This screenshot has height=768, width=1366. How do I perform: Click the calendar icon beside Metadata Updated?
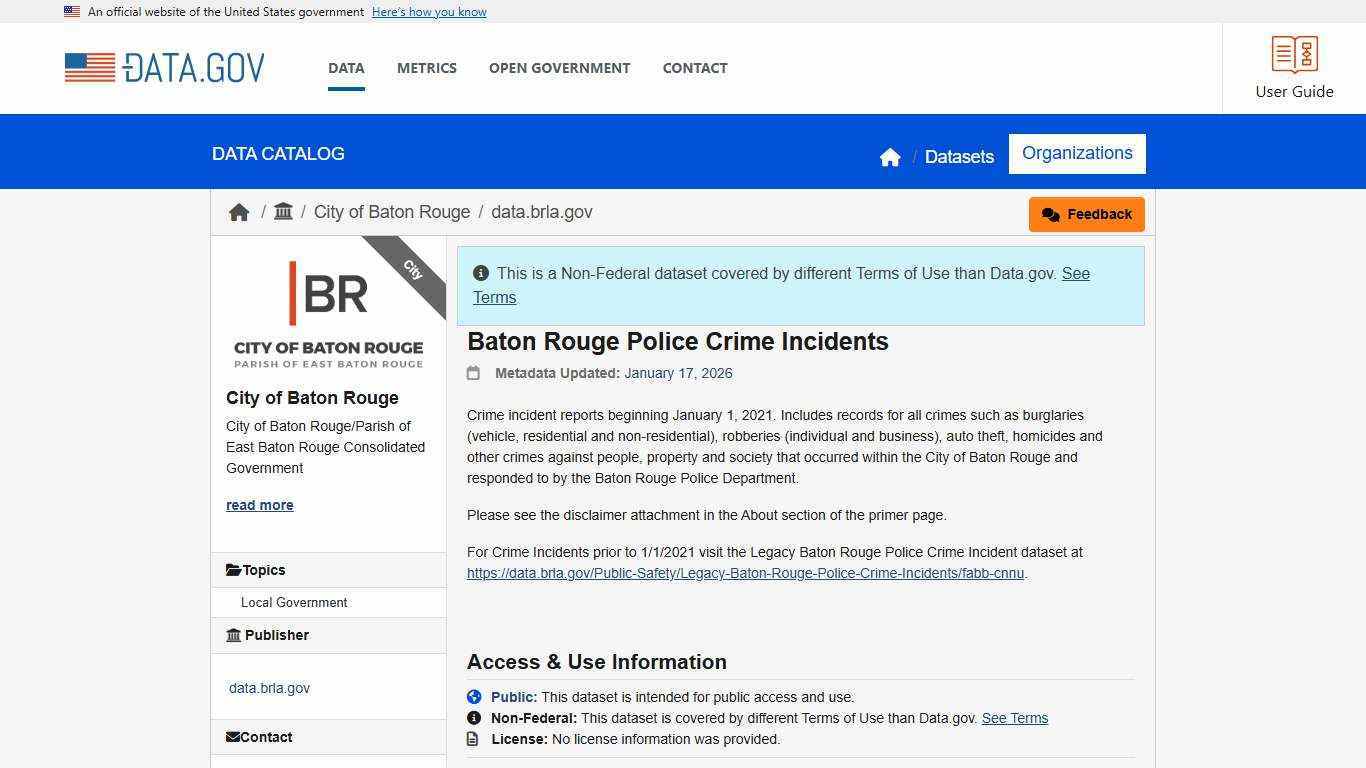click(x=474, y=373)
